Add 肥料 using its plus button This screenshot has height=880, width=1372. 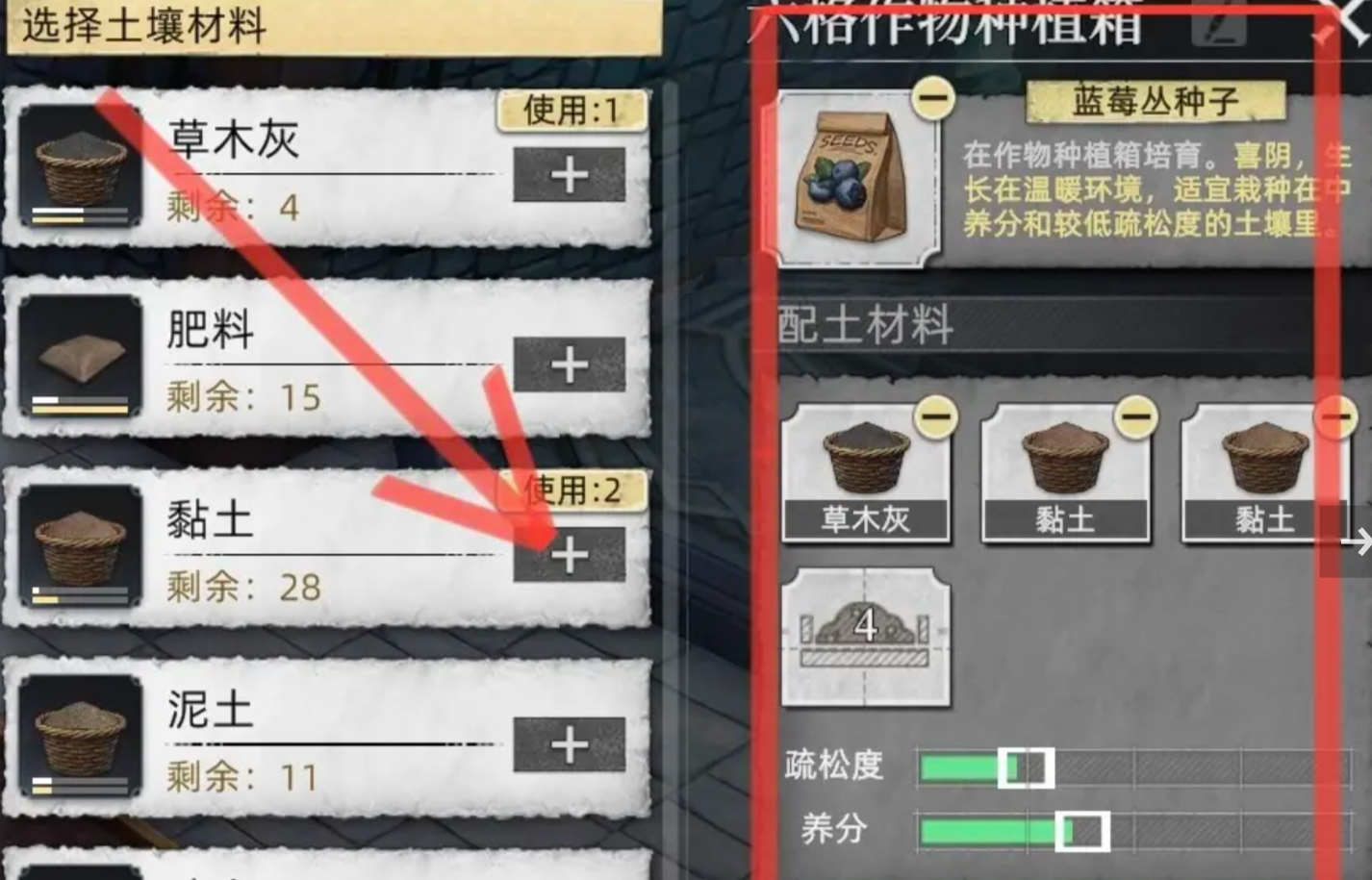pyautogui.click(x=570, y=365)
